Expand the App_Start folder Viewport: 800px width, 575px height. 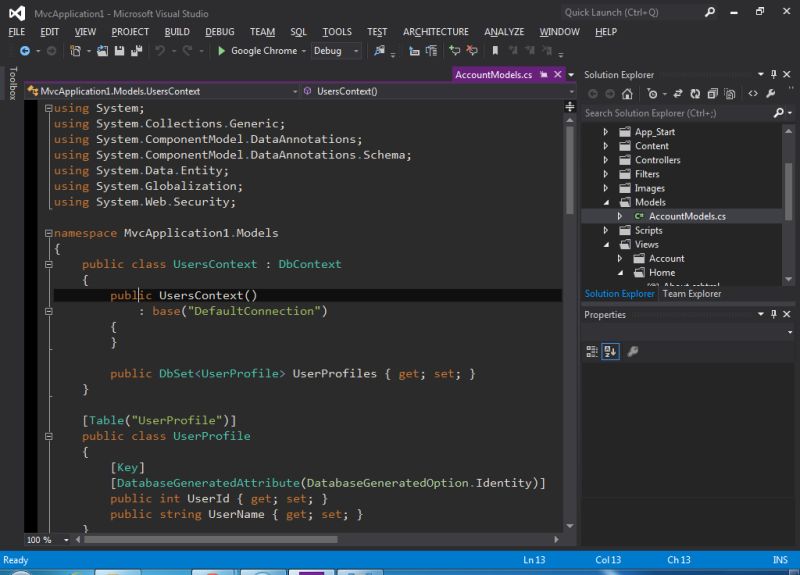pyautogui.click(x=606, y=132)
